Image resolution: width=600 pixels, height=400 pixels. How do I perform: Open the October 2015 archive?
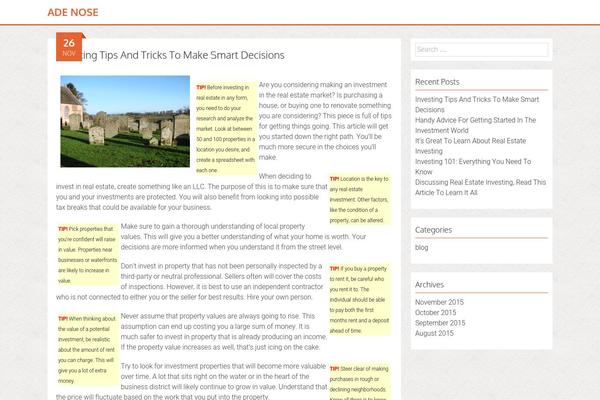[435, 312]
